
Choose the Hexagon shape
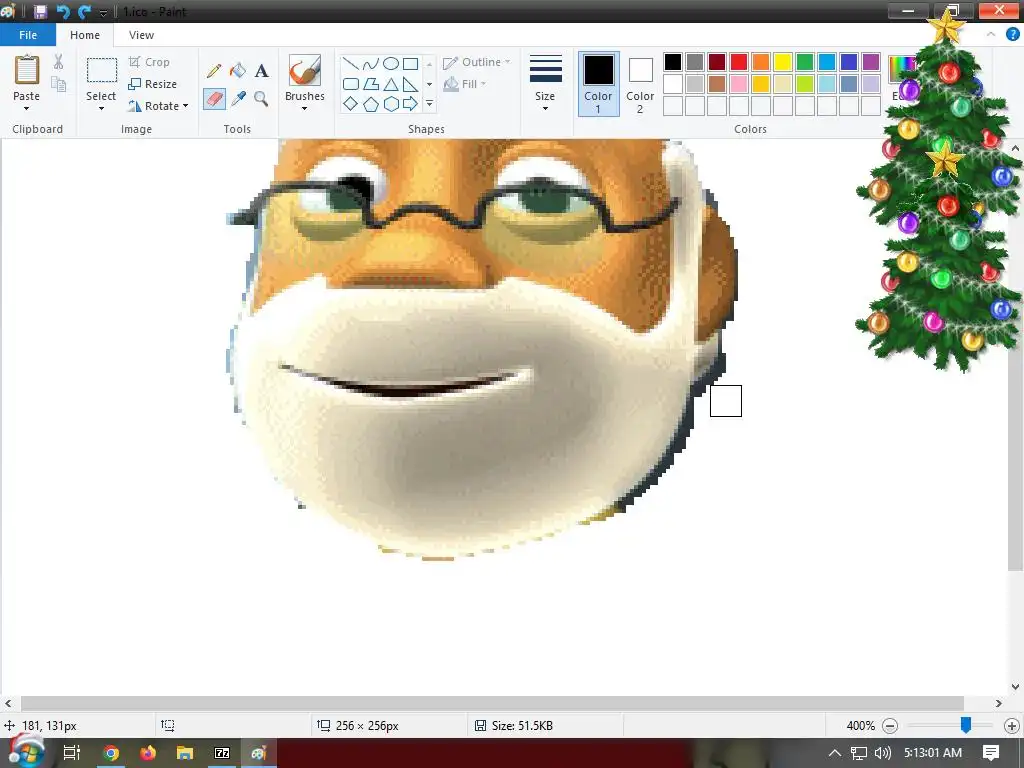coord(391,104)
